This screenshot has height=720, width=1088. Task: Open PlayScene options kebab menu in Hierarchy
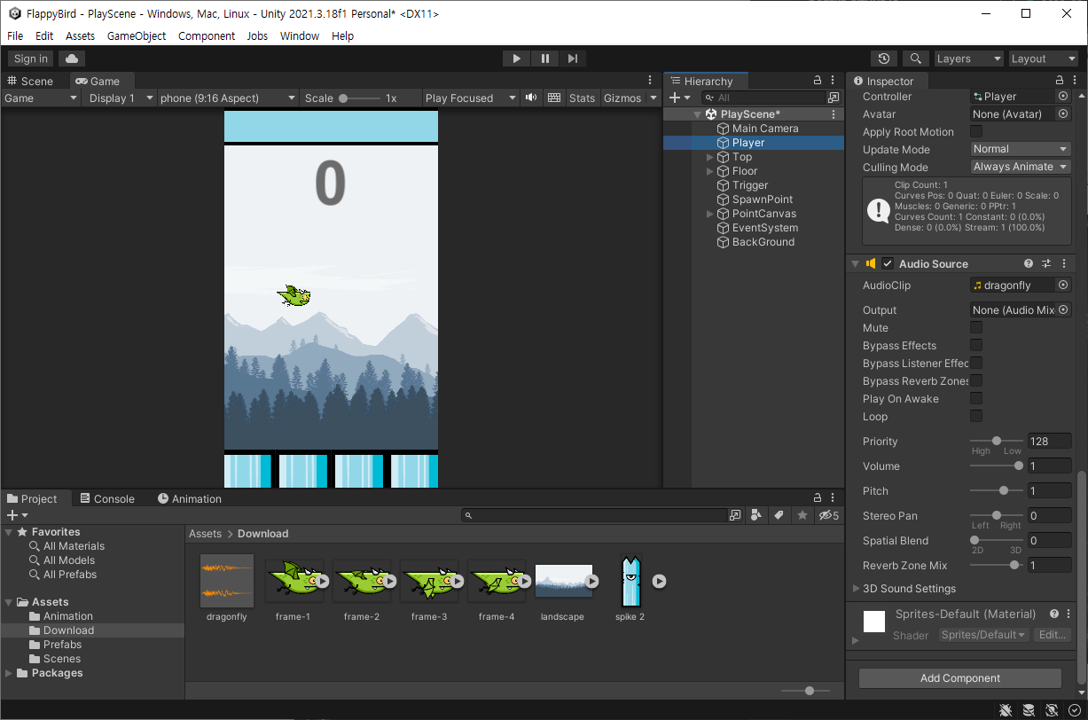(x=833, y=114)
